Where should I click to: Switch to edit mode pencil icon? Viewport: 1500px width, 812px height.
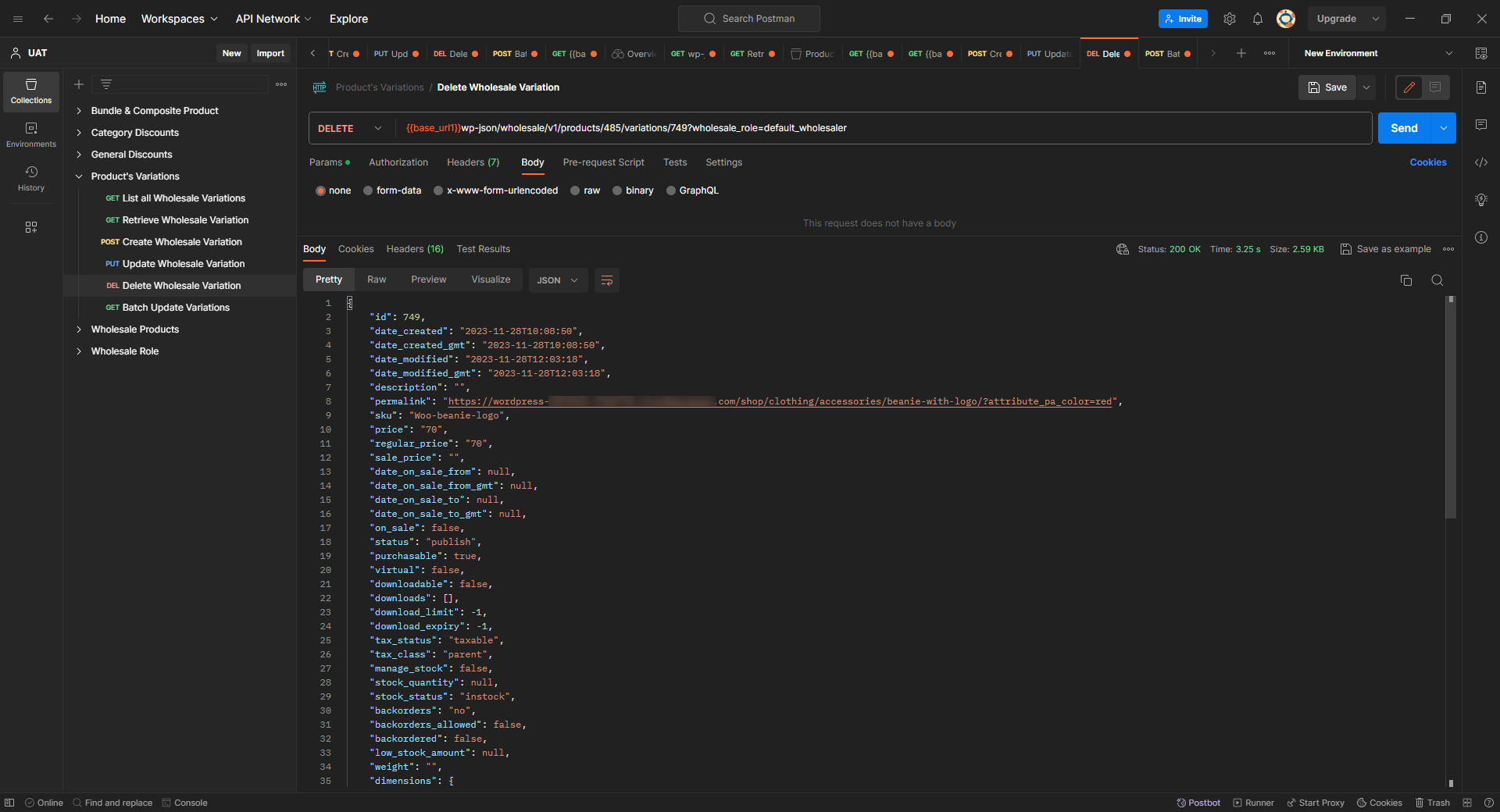(1409, 87)
